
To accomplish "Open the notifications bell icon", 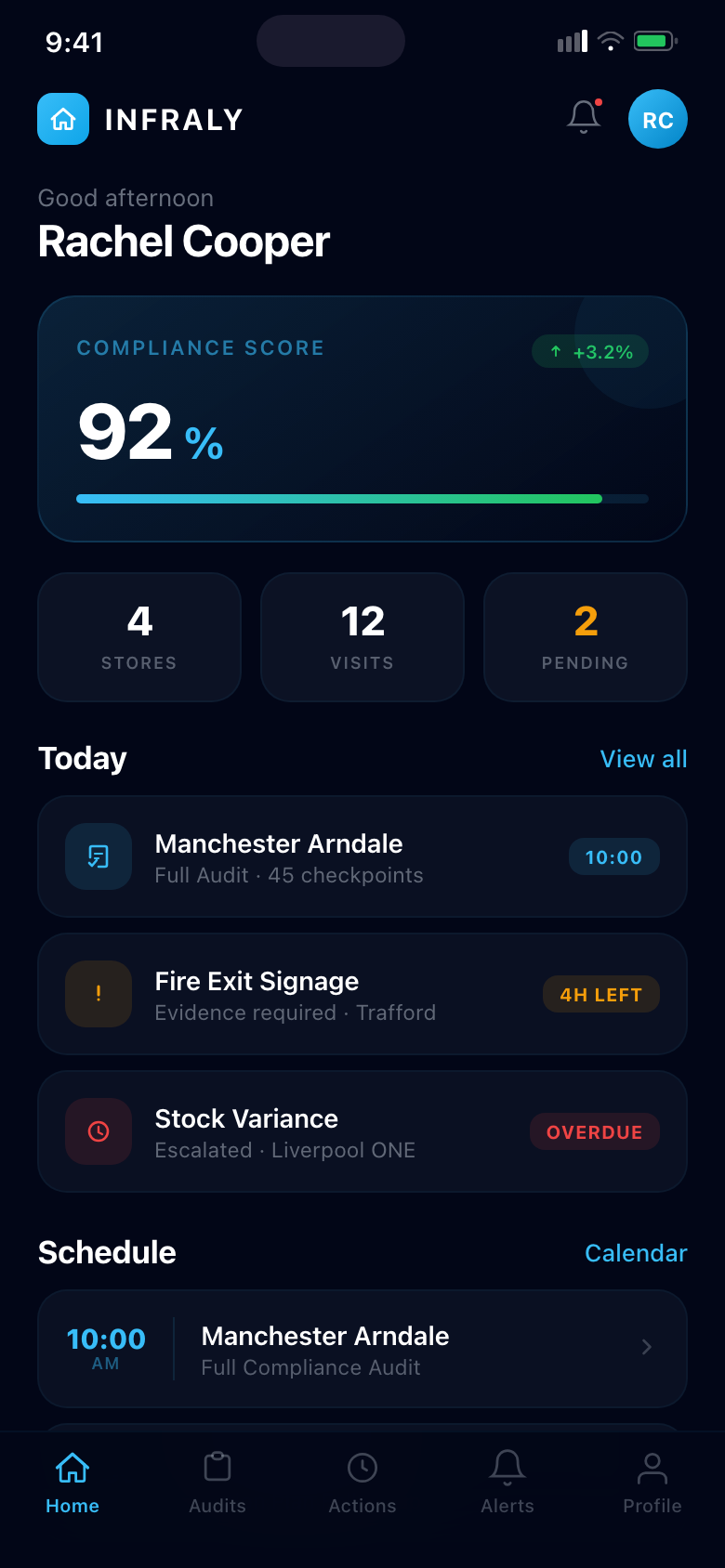I will 584,117.
